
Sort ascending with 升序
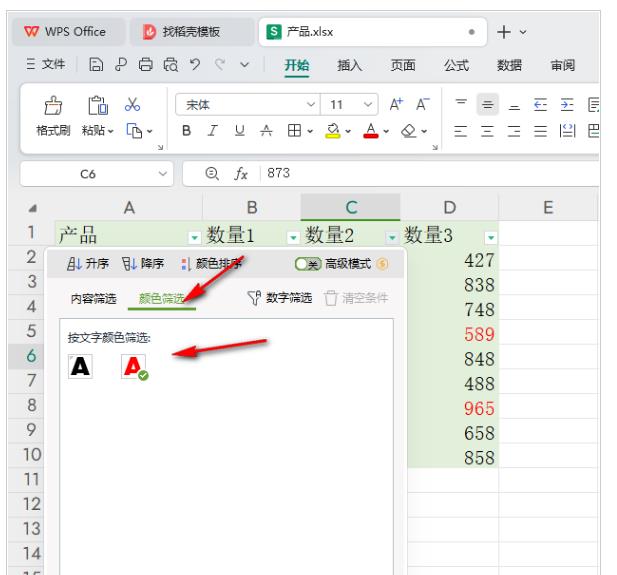click(88, 263)
